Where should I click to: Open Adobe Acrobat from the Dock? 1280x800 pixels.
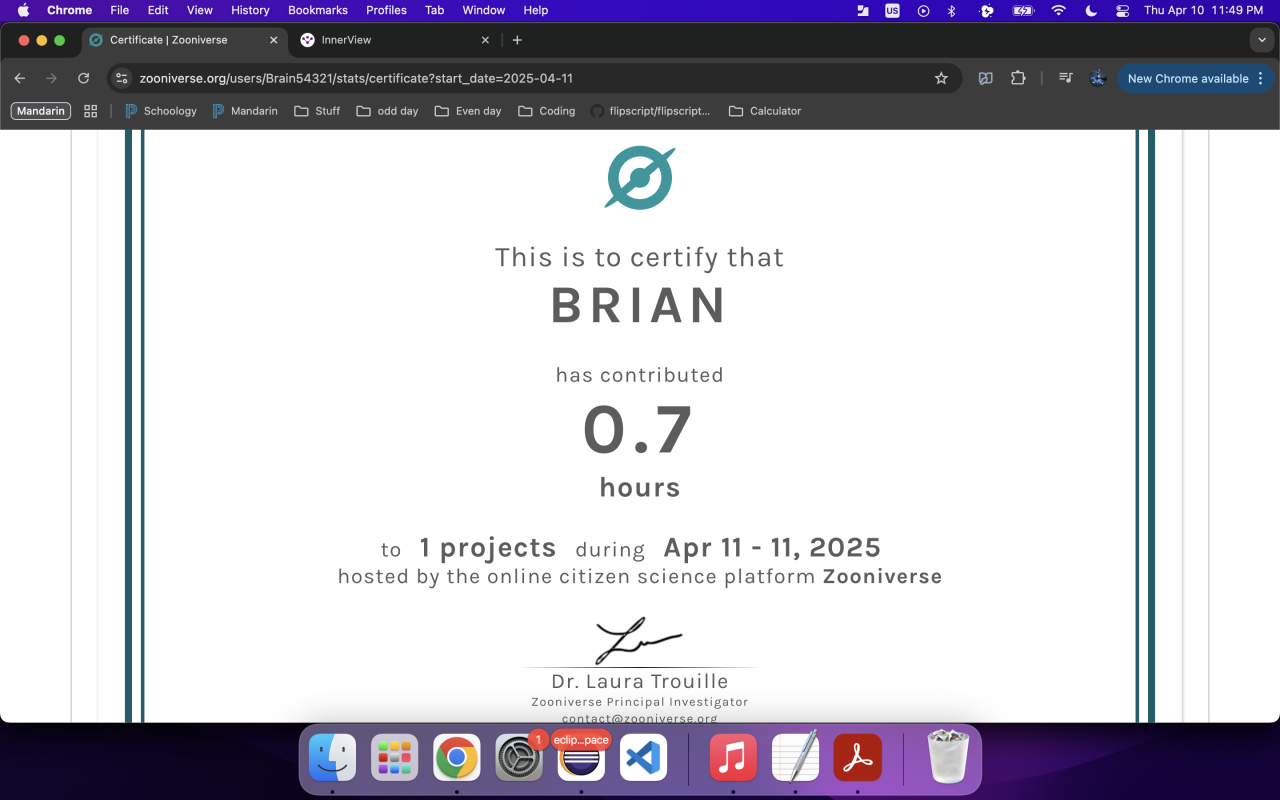point(857,757)
